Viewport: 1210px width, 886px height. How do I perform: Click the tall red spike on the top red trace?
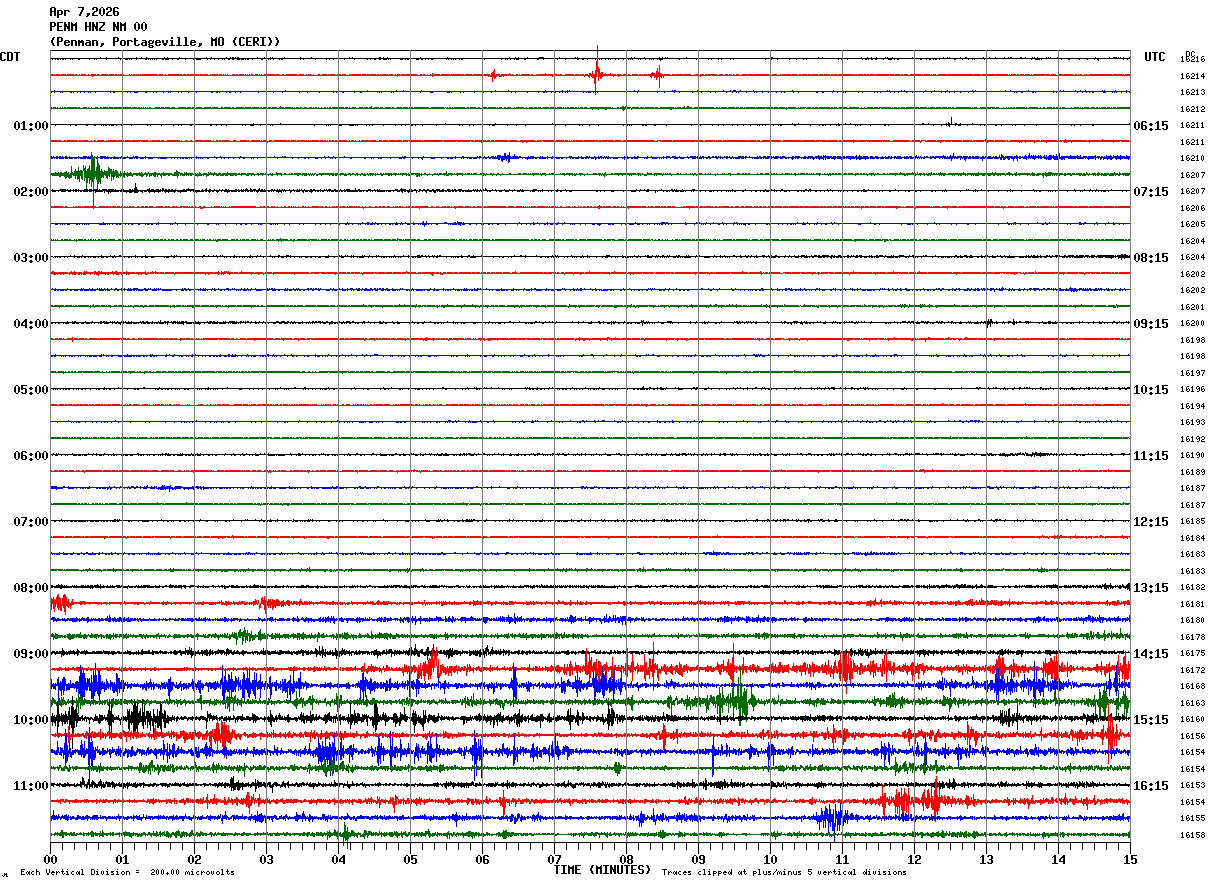tap(597, 73)
